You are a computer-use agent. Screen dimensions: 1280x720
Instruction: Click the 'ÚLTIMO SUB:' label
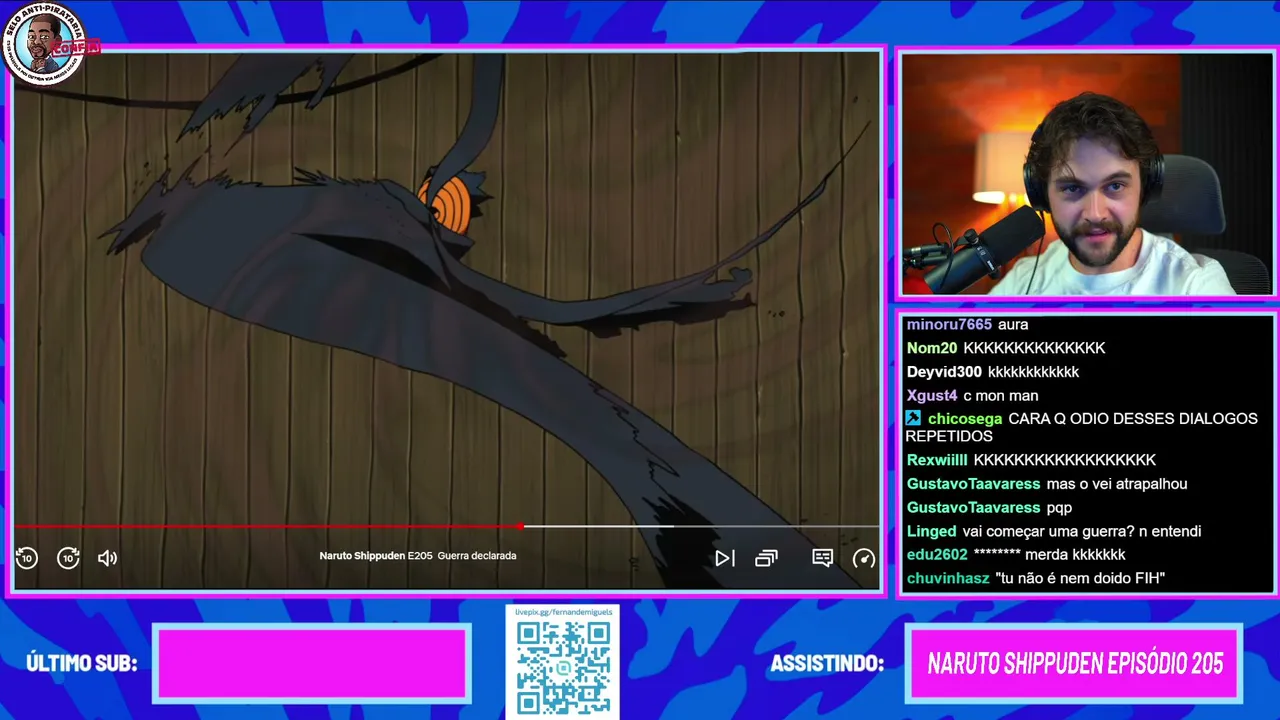(81, 663)
